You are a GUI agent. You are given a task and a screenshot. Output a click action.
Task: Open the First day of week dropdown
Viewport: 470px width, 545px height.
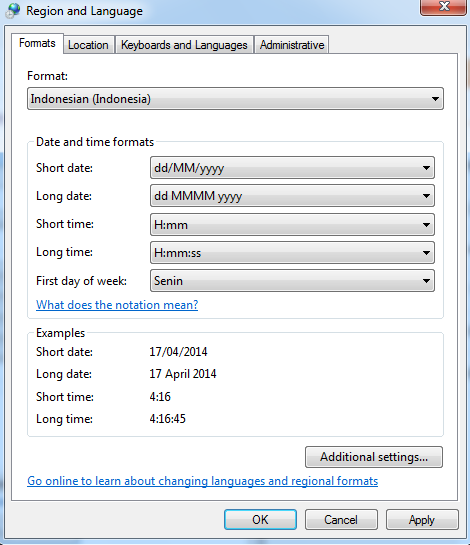[x=292, y=280]
